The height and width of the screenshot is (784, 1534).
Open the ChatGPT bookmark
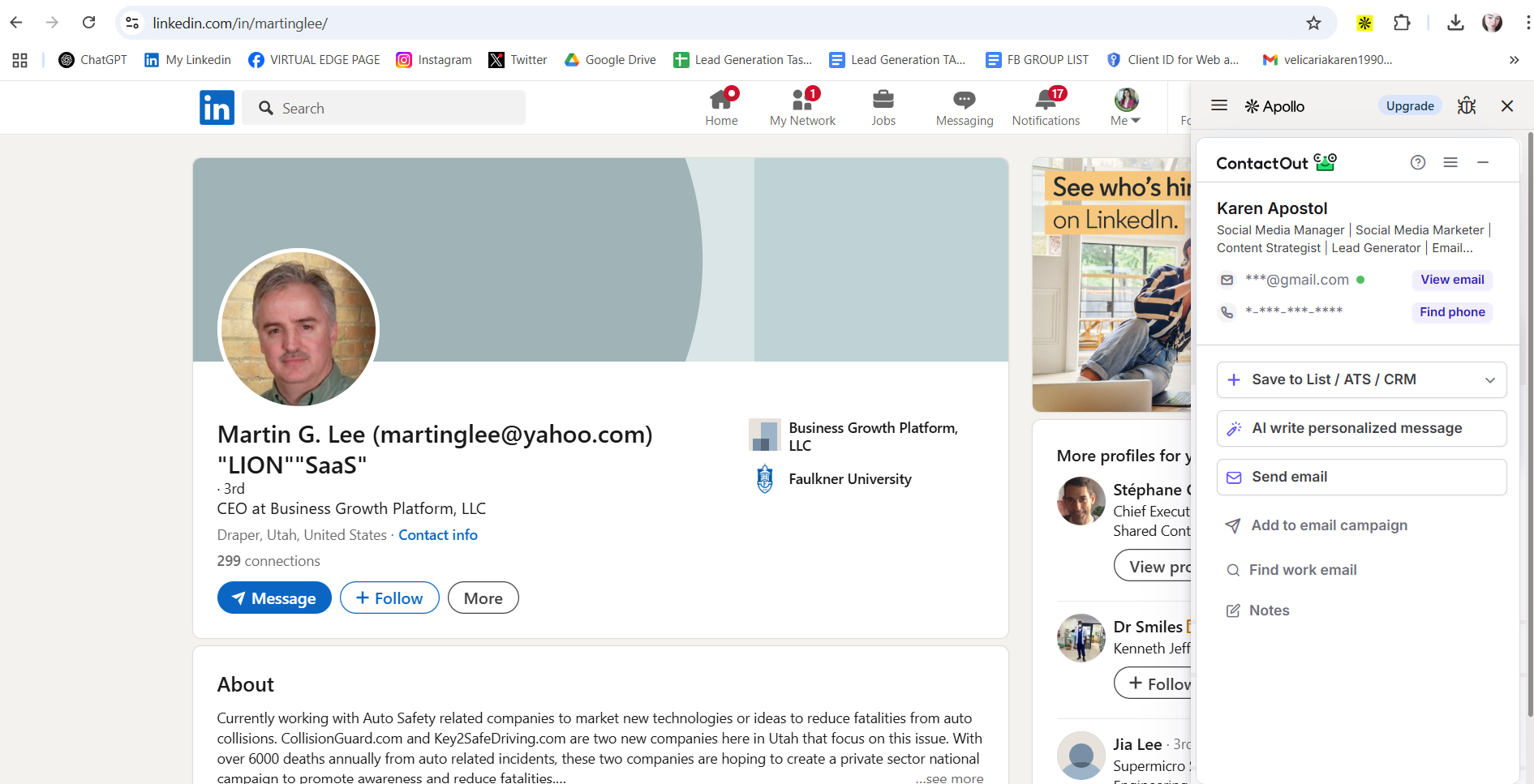pyautogui.click(x=93, y=60)
